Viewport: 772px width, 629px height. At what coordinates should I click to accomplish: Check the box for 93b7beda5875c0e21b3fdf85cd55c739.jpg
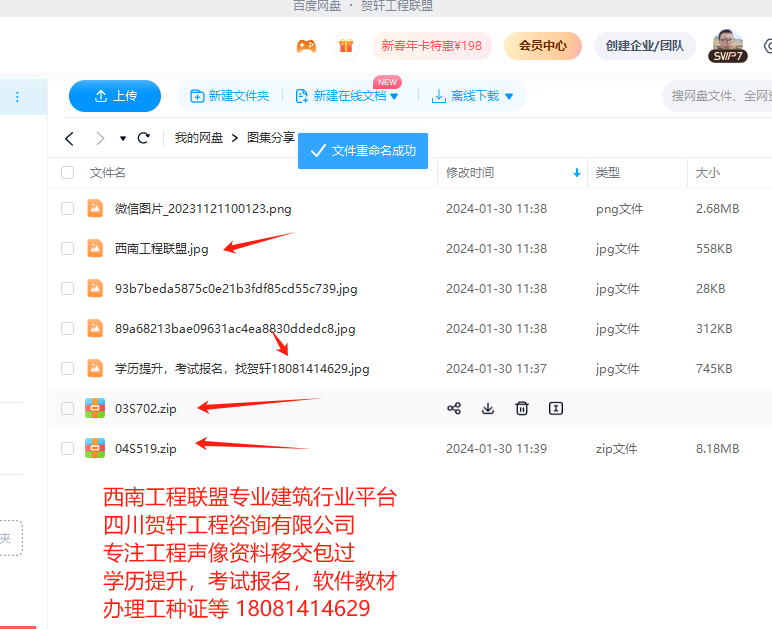[x=67, y=288]
